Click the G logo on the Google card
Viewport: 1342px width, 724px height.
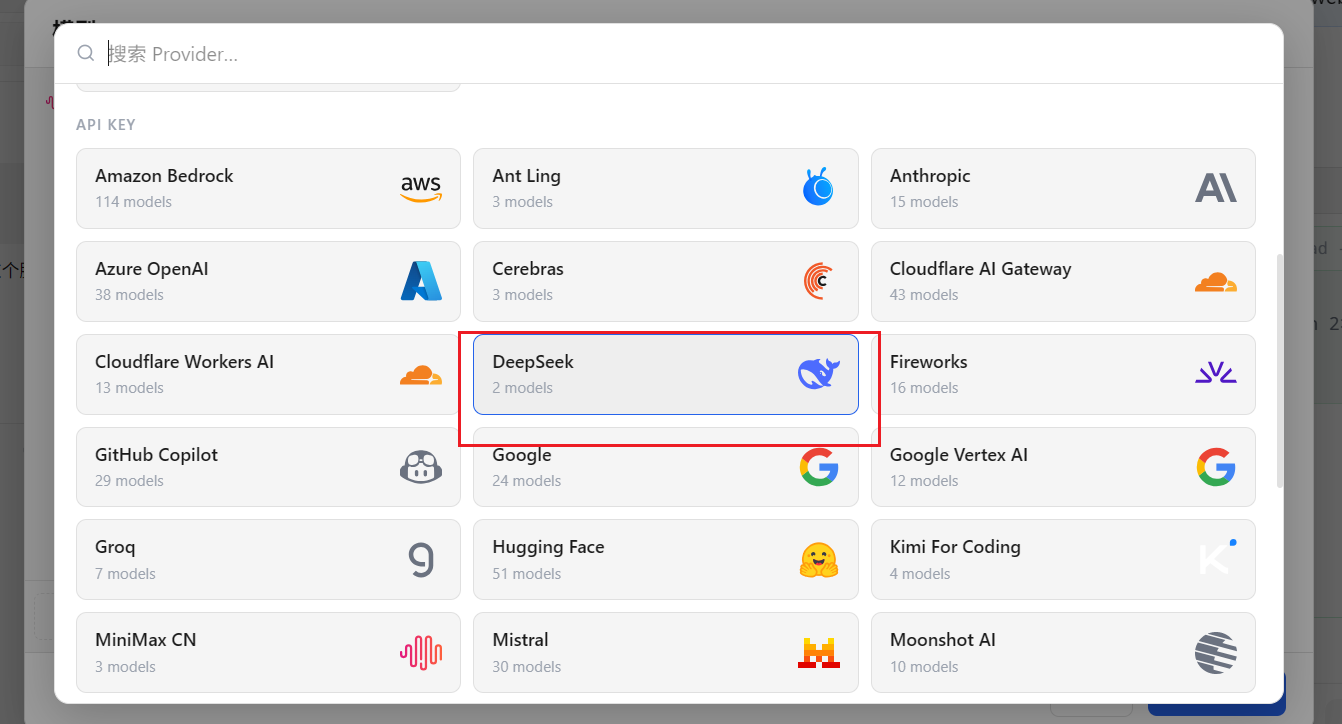(x=818, y=467)
